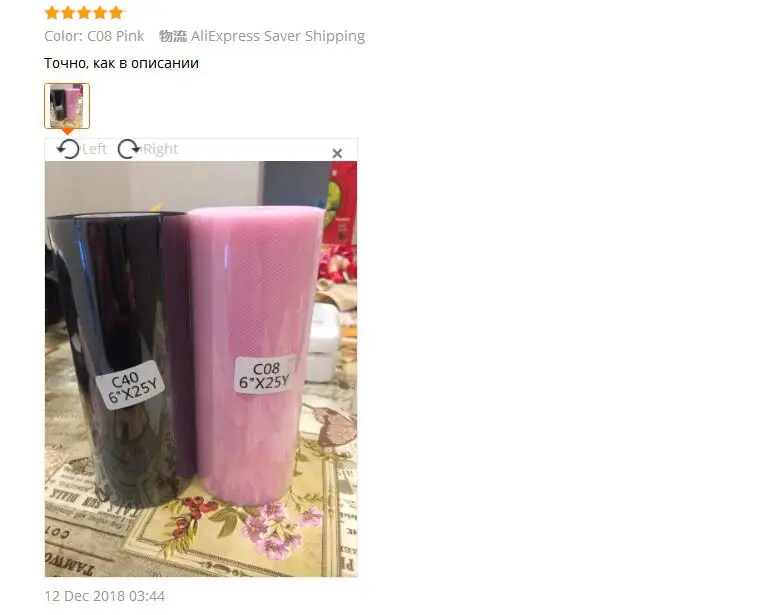The width and height of the screenshot is (757, 615).
Task: Click the rotate left arrow icon
Action: point(68,149)
